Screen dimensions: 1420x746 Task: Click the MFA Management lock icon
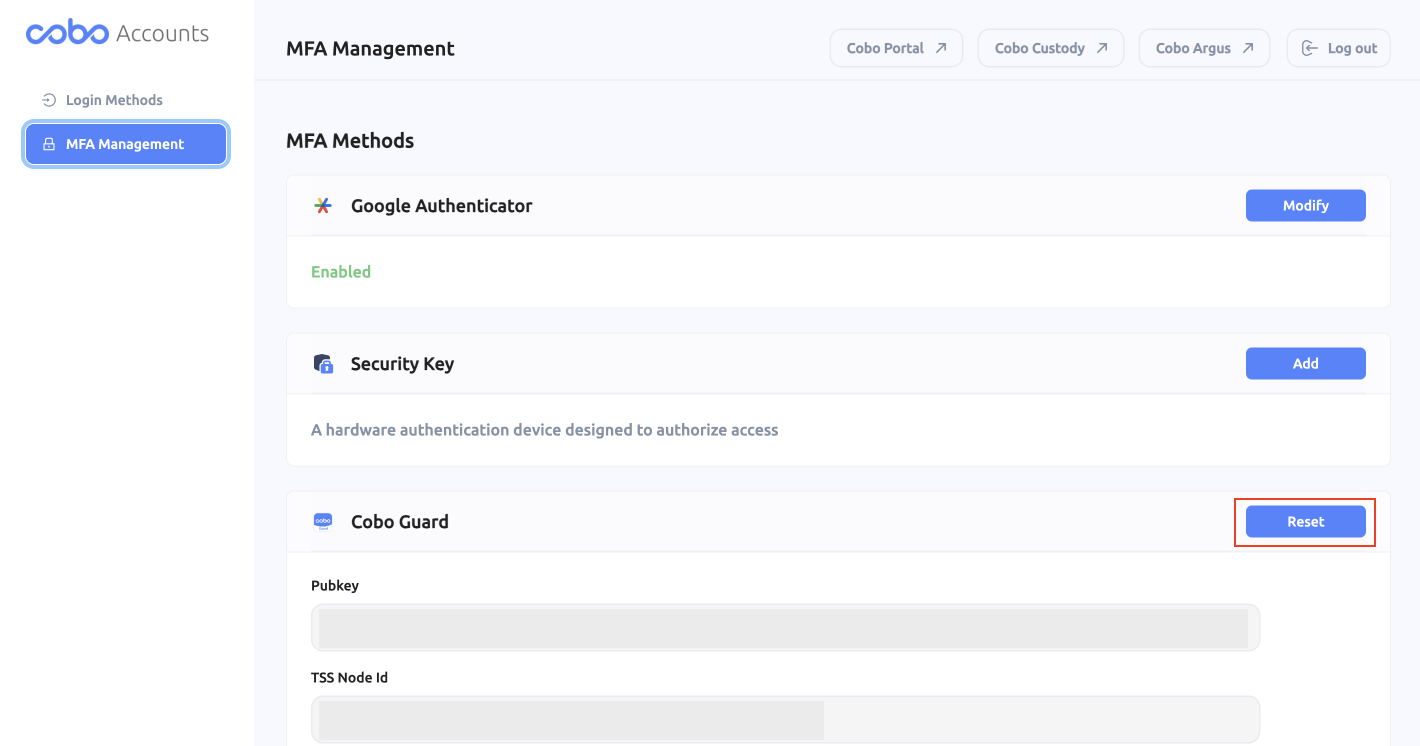(x=48, y=144)
